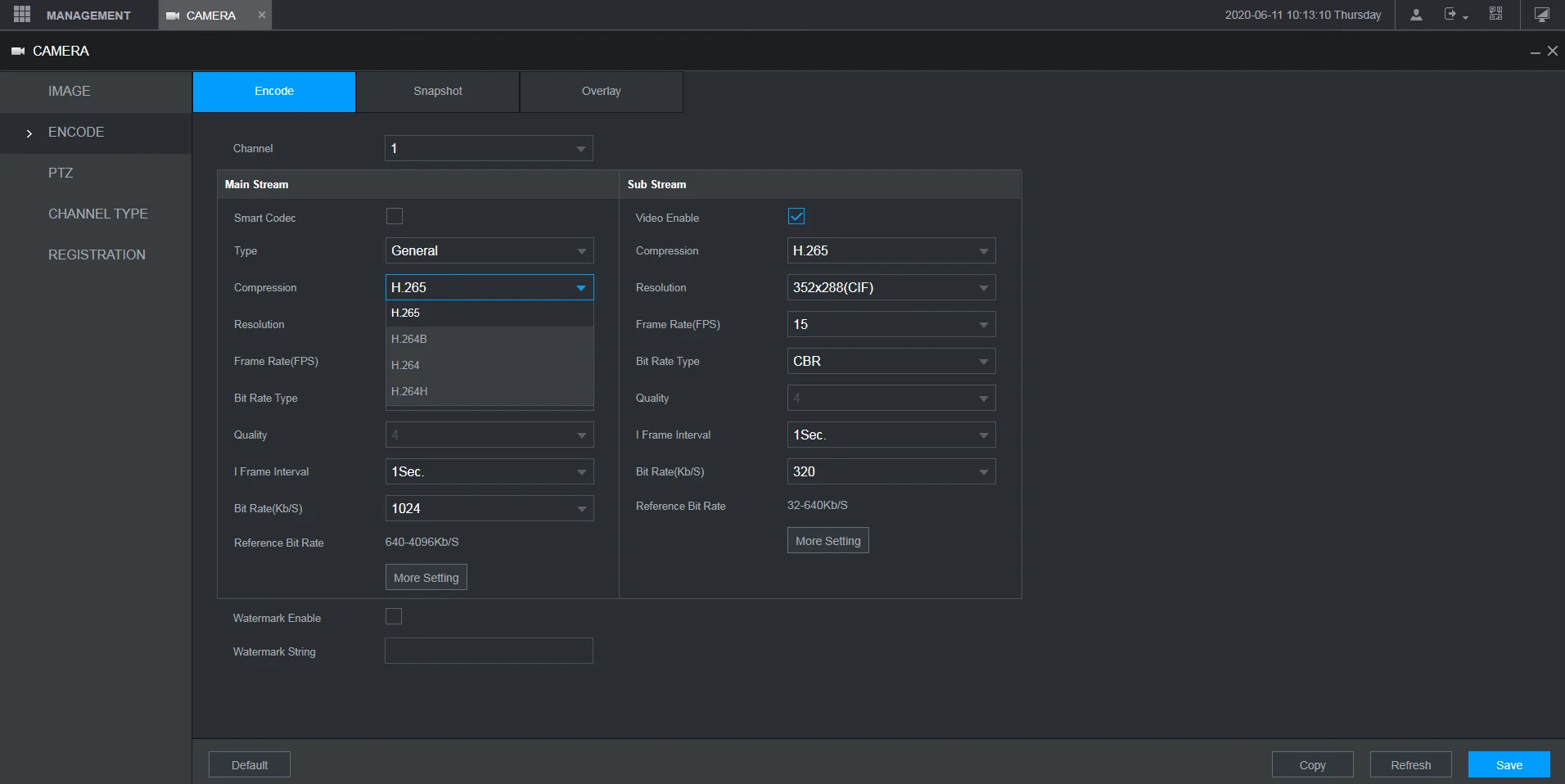Open the Overlay tab
This screenshot has height=784, width=1565.
pos(601,91)
